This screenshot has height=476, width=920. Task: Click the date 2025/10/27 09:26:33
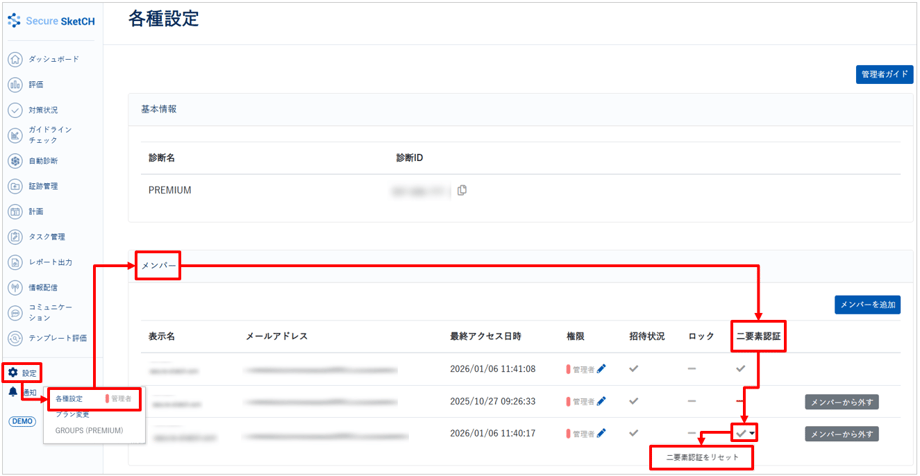coord(493,401)
